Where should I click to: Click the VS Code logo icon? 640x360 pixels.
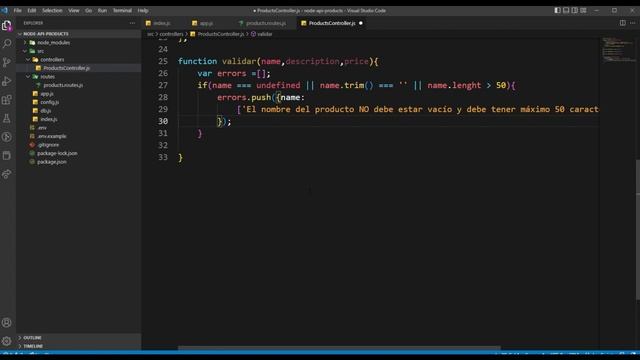point(4,10)
